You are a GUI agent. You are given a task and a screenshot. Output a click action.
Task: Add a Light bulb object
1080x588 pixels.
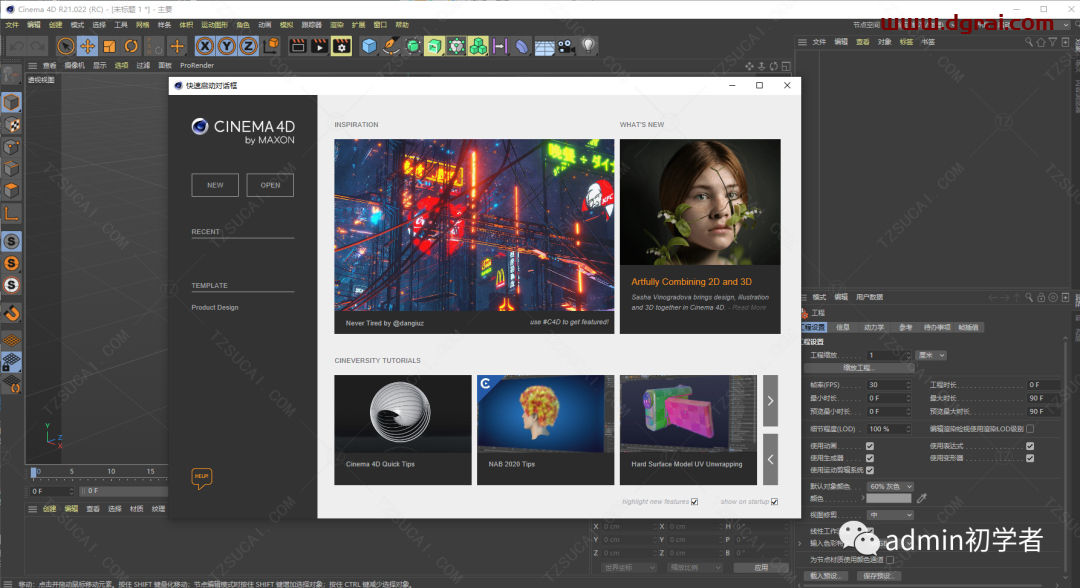click(x=588, y=46)
